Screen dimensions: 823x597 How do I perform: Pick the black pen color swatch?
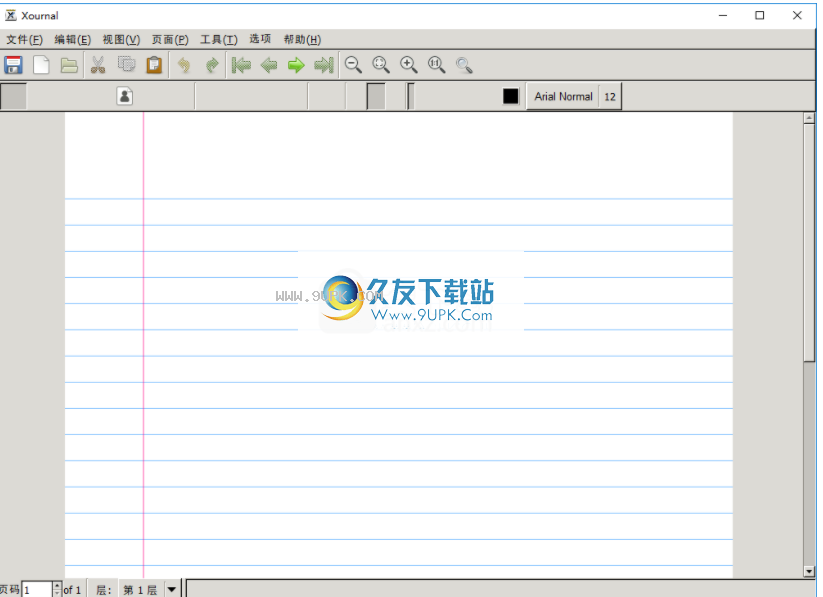click(510, 96)
